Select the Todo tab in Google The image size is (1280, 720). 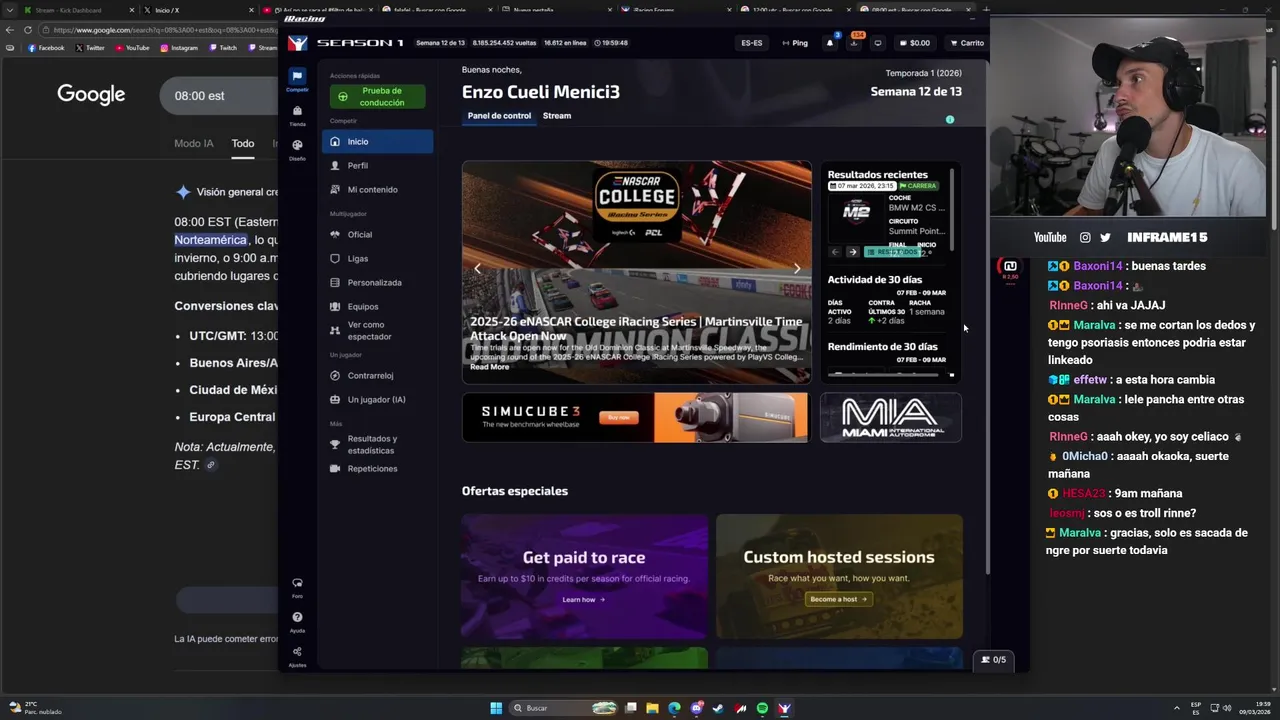click(243, 144)
